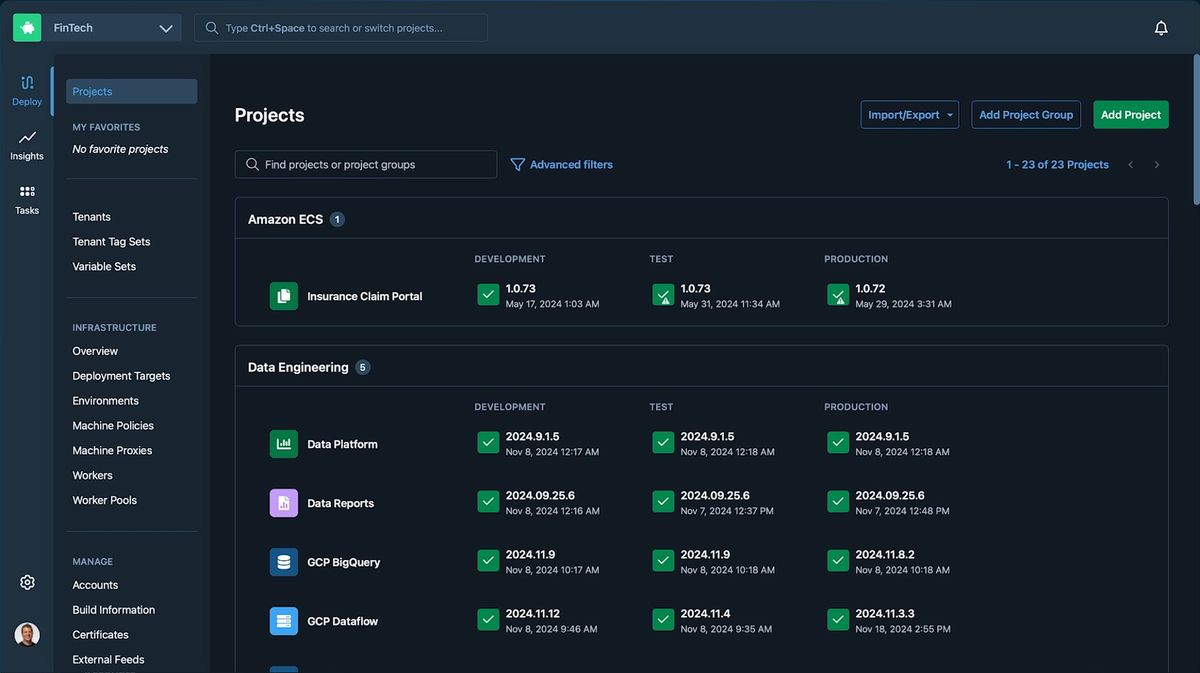Open Variable Sets from sidebar menu

[x=104, y=266]
